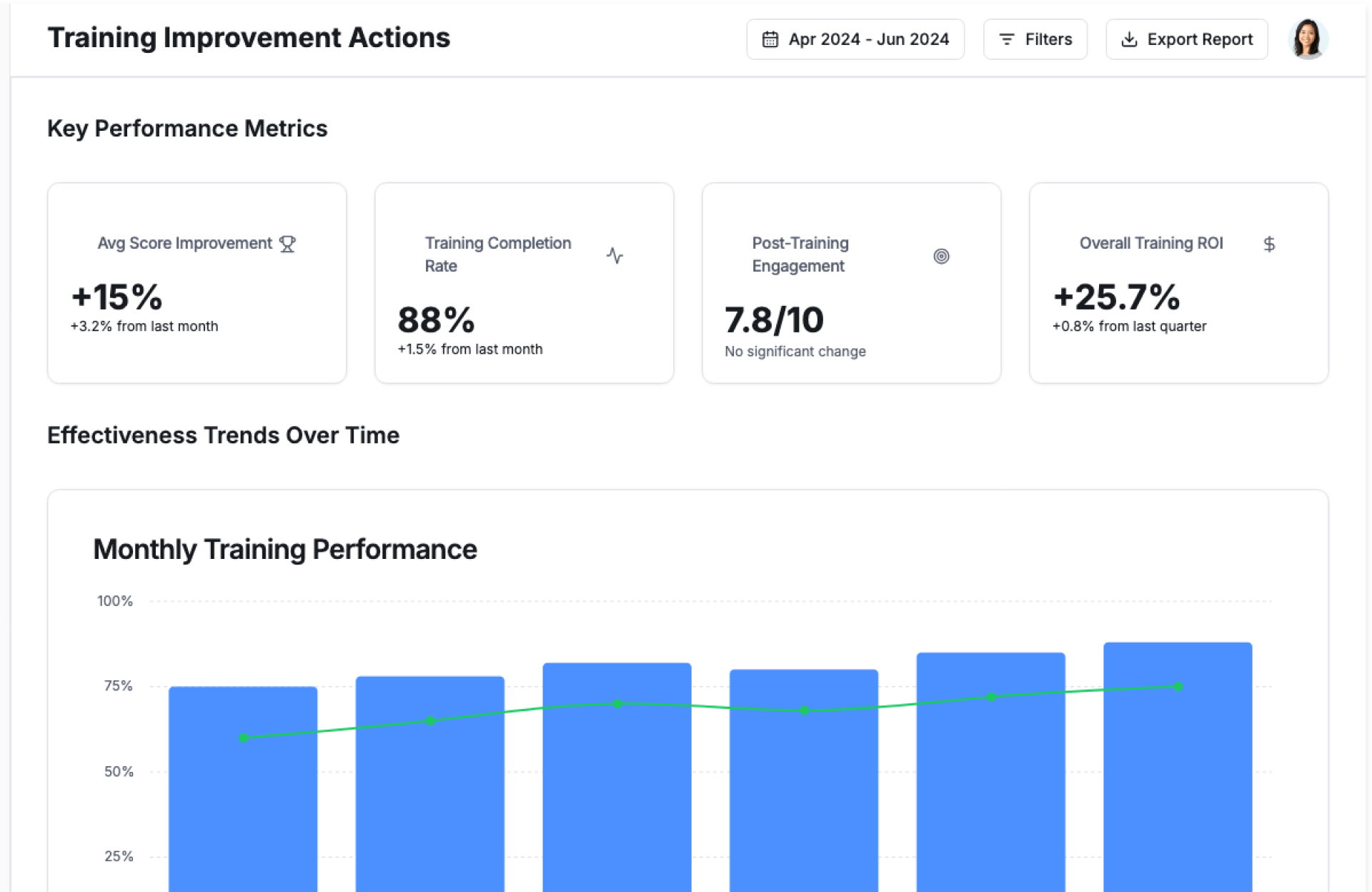
Task: Click the dollar sign icon on Overall Training ROI
Action: tap(1268, 244)
